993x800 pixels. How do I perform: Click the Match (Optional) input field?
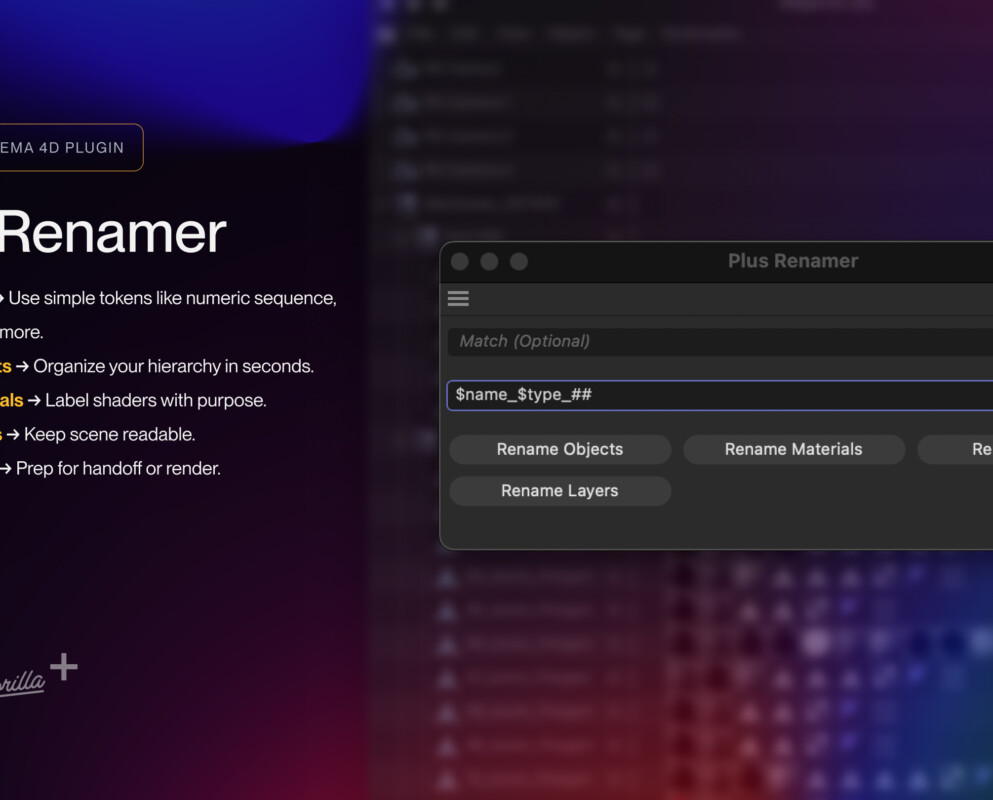tap(720, 341)
